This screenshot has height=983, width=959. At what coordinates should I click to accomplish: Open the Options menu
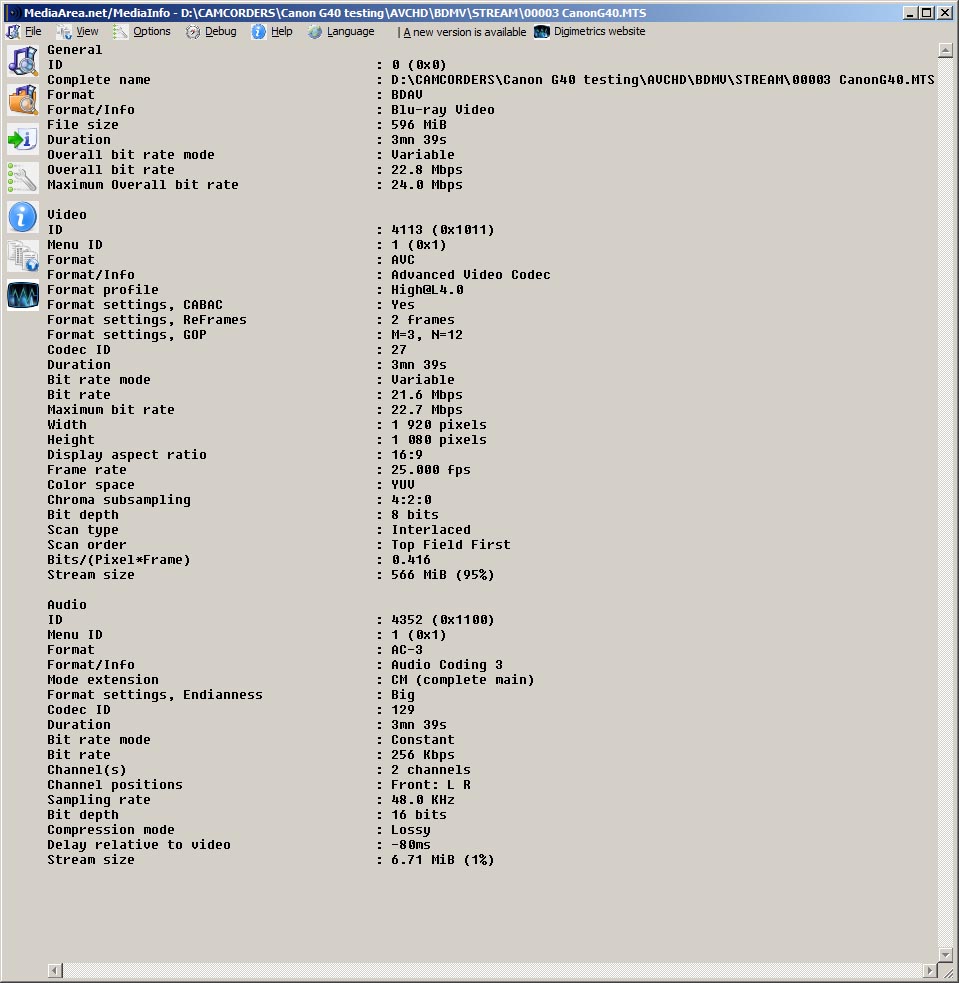tap(142, 31)
